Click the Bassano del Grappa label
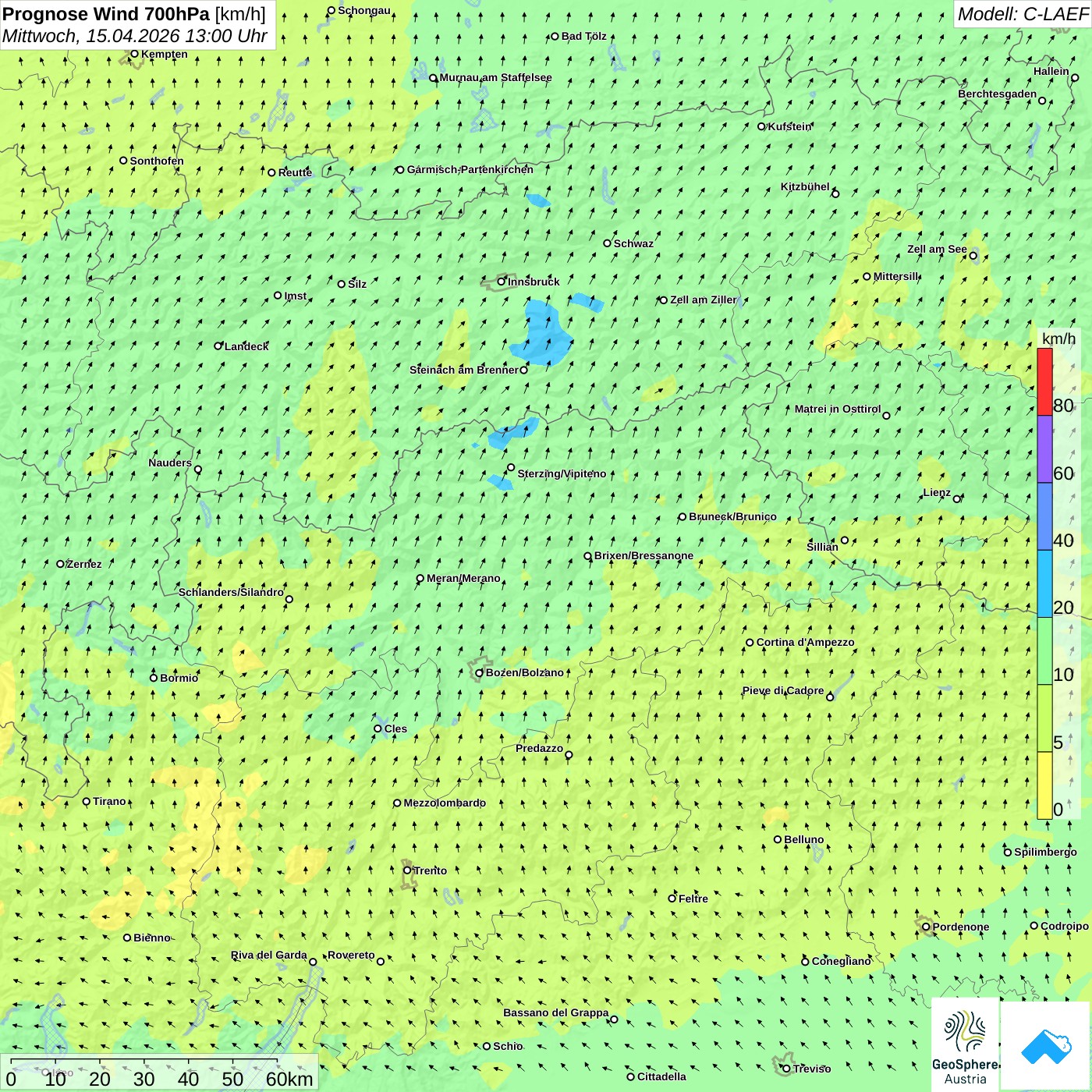The width and height of the screenshot is (1092, 1092). point(556,1012)
